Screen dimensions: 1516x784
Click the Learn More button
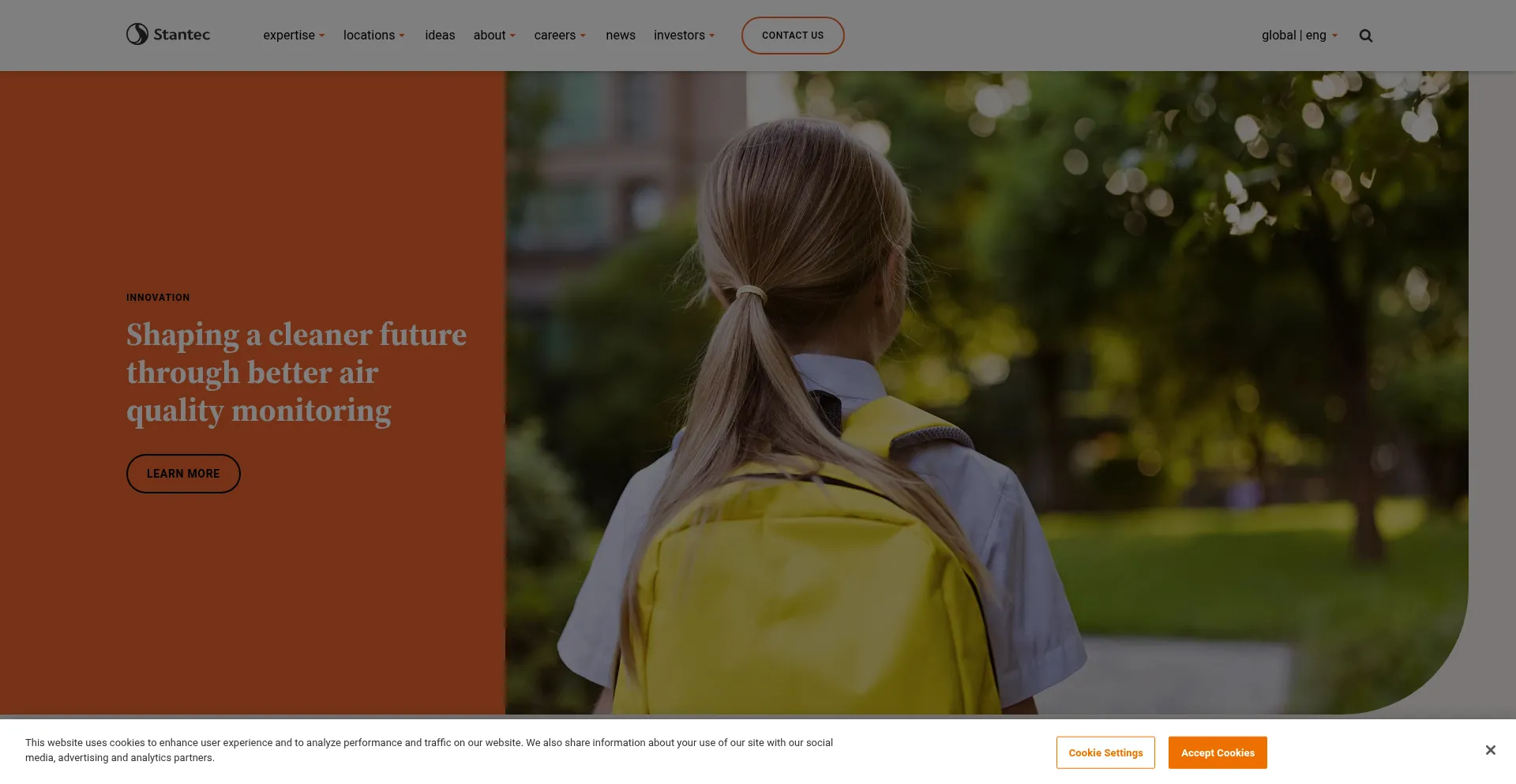[x=183, y=474]
